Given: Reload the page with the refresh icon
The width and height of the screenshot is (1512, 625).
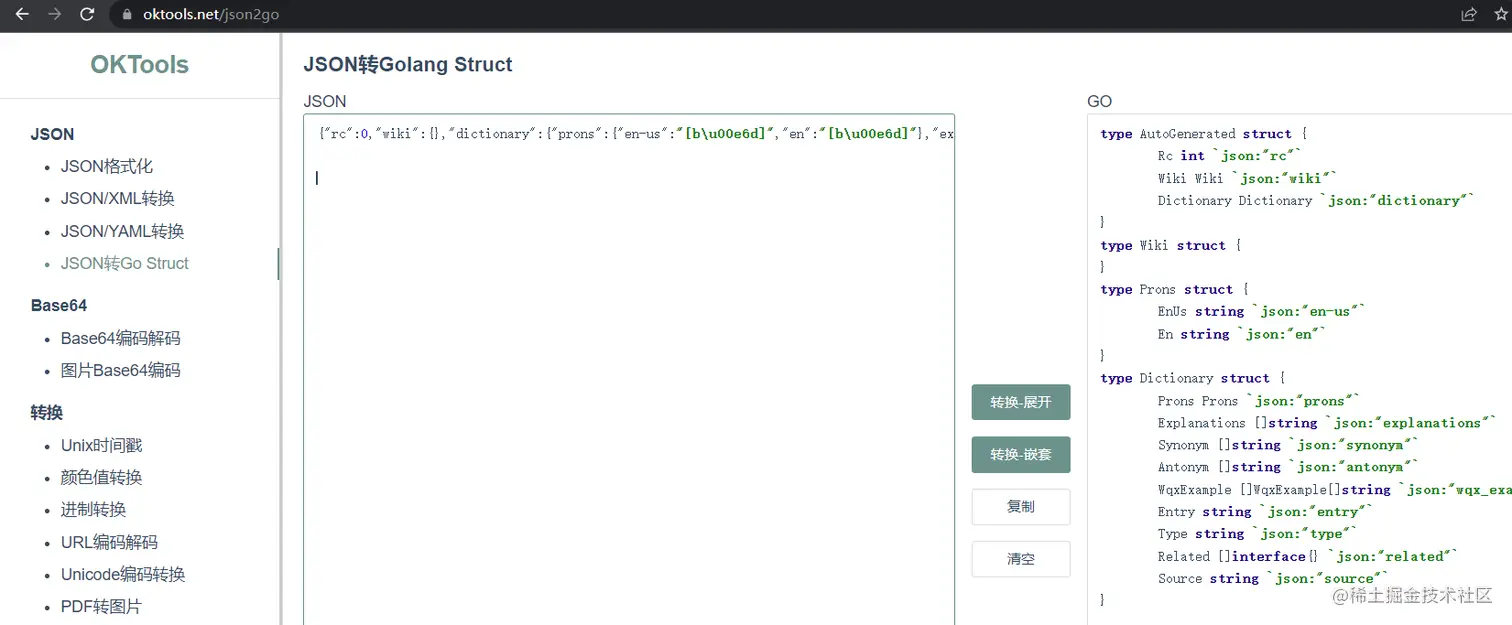Looking at the screenshot, I should pos(87,14).
